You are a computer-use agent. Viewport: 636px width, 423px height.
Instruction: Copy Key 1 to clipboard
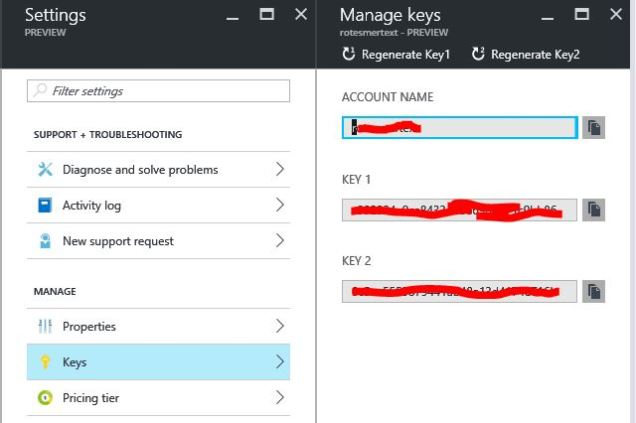594,210
